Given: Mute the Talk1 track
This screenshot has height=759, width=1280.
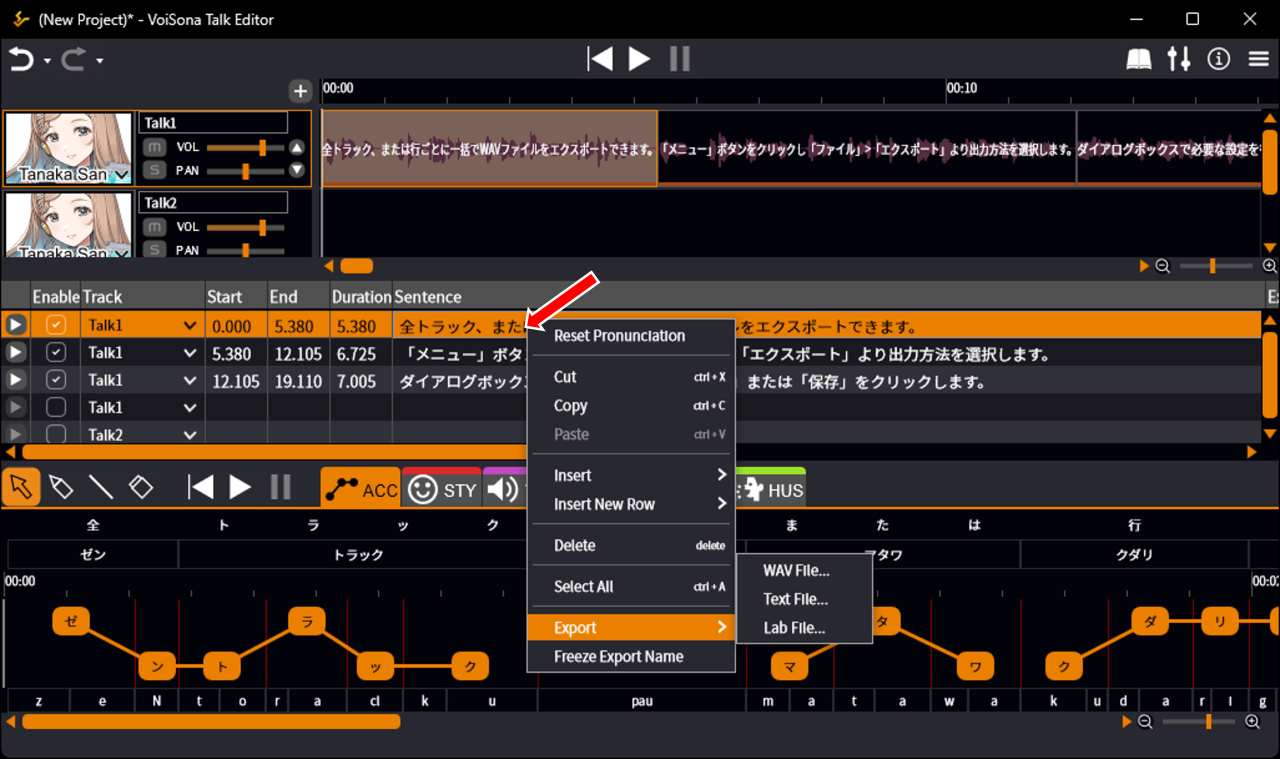Looking at the screenshot, I should (x=154, y=147).
